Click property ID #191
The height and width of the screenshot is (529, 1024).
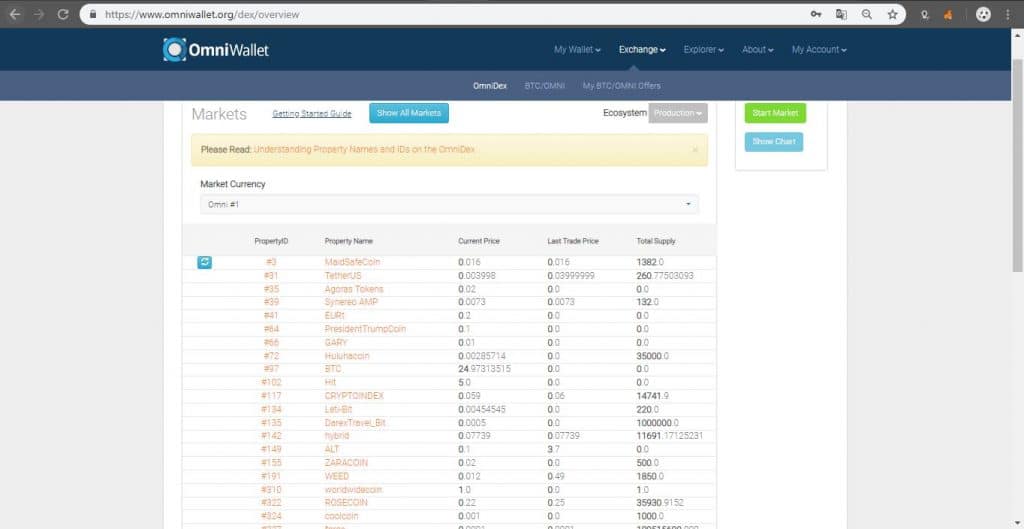(x=271, y=476)
